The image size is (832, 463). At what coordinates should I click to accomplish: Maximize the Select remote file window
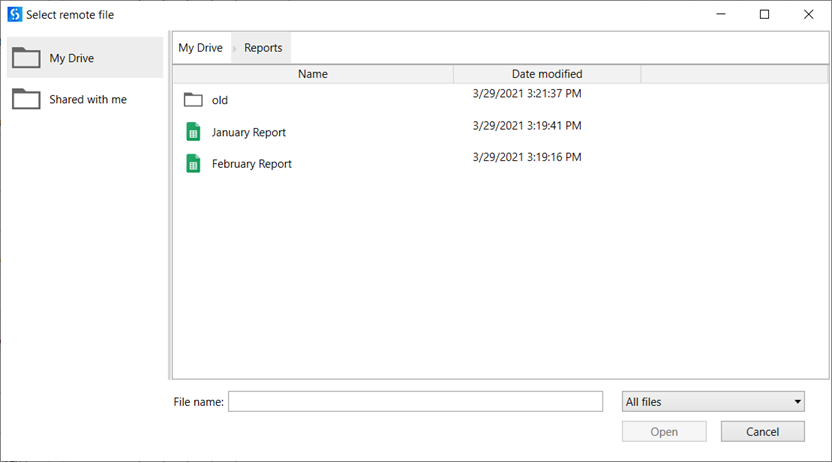764,15
